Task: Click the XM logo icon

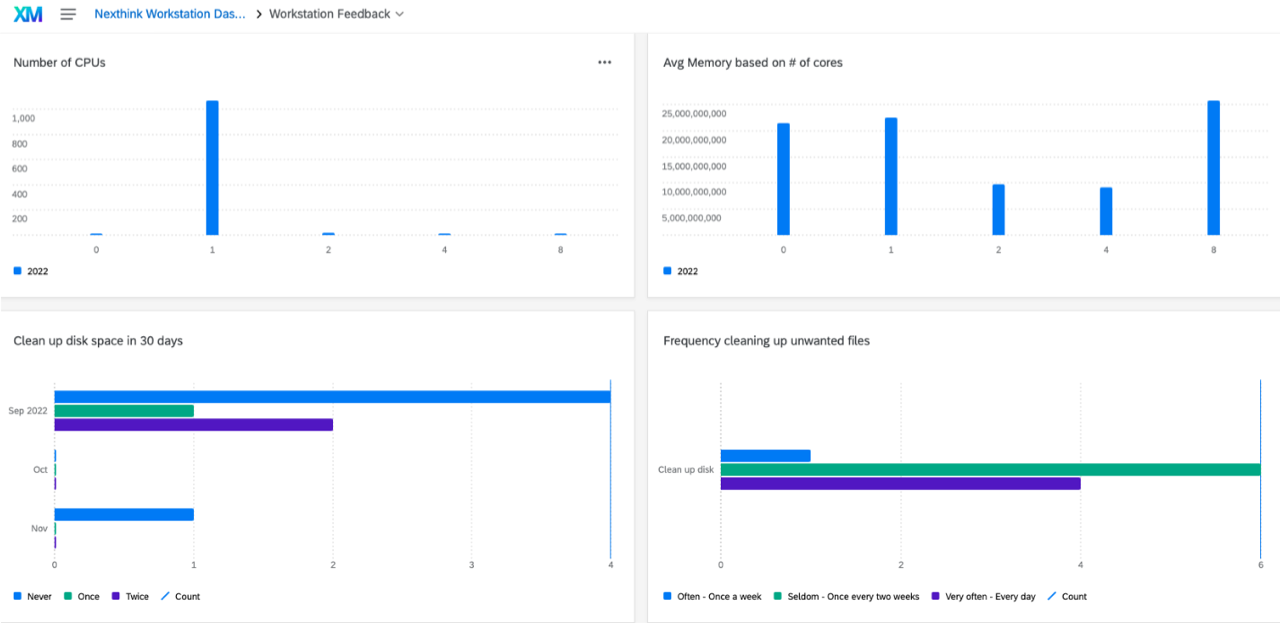Action: (28, 14)
